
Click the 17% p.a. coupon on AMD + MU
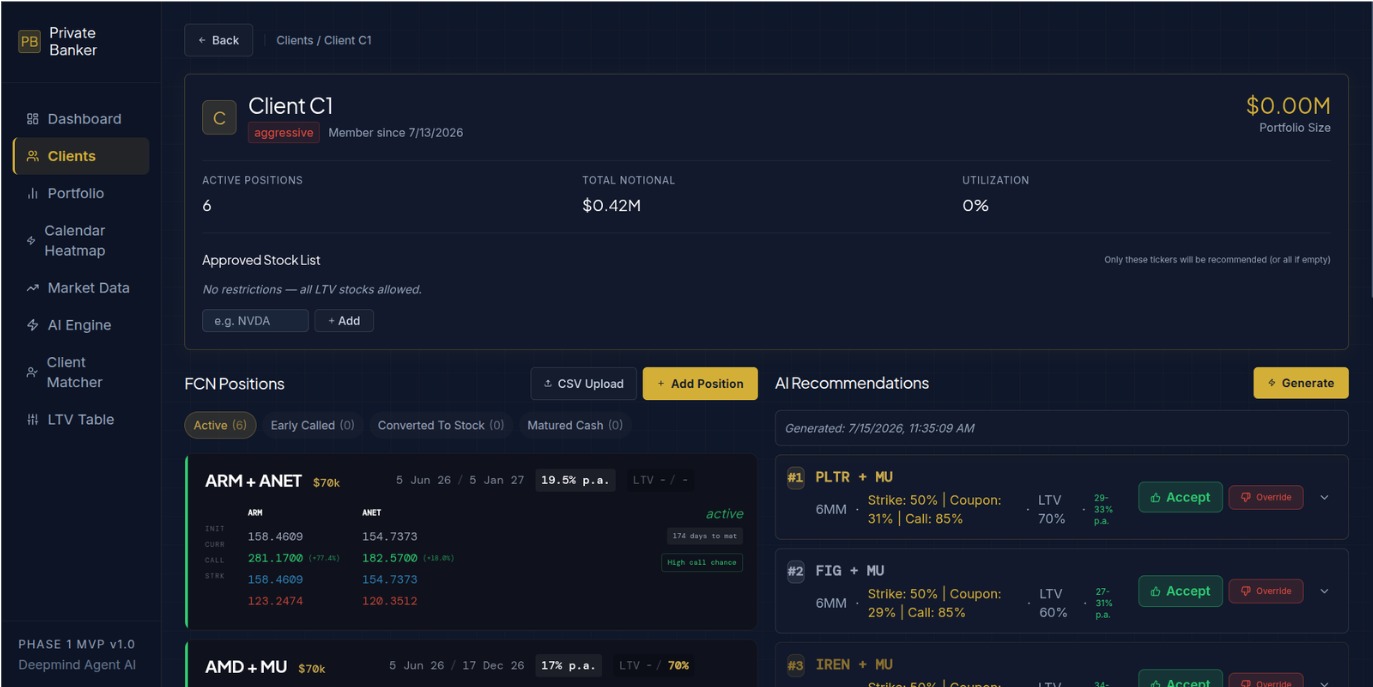coord(569,666)
